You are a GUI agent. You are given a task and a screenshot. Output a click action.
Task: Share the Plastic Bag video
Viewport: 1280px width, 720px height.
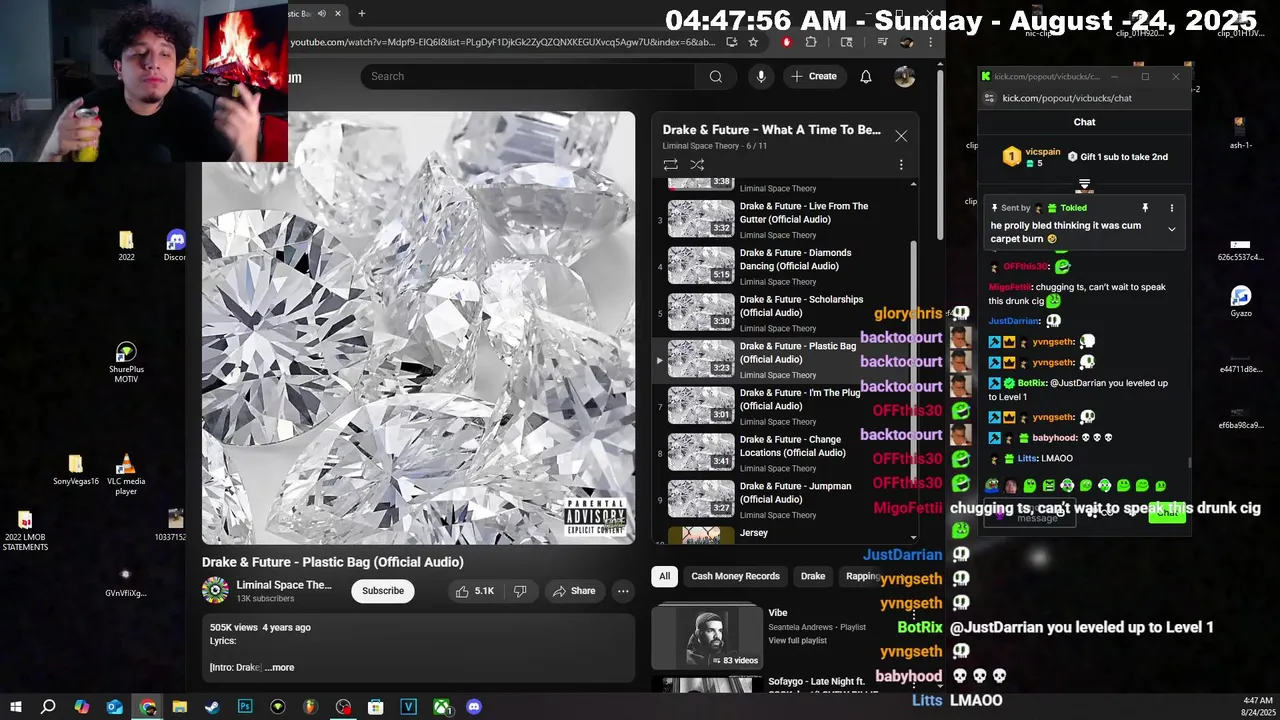tap(574, 591)
